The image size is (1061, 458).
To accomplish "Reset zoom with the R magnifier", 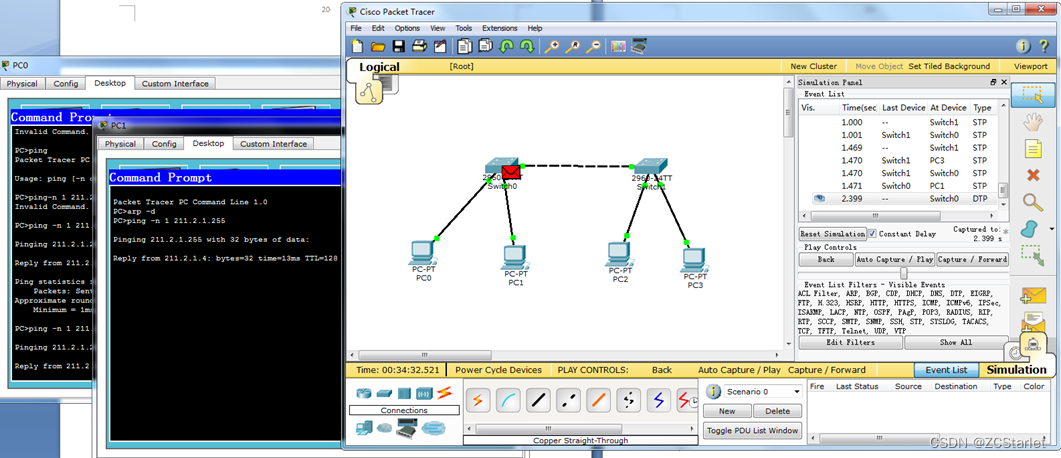I will pyautogui.click(x=573, y=47).
